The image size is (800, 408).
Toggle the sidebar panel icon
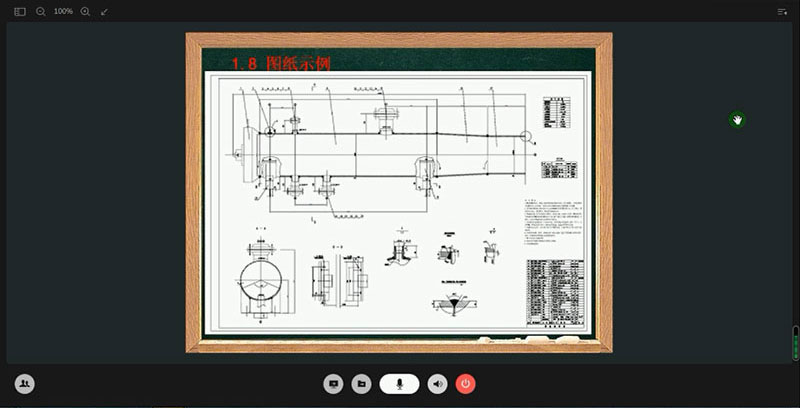(x=20, y=11)
